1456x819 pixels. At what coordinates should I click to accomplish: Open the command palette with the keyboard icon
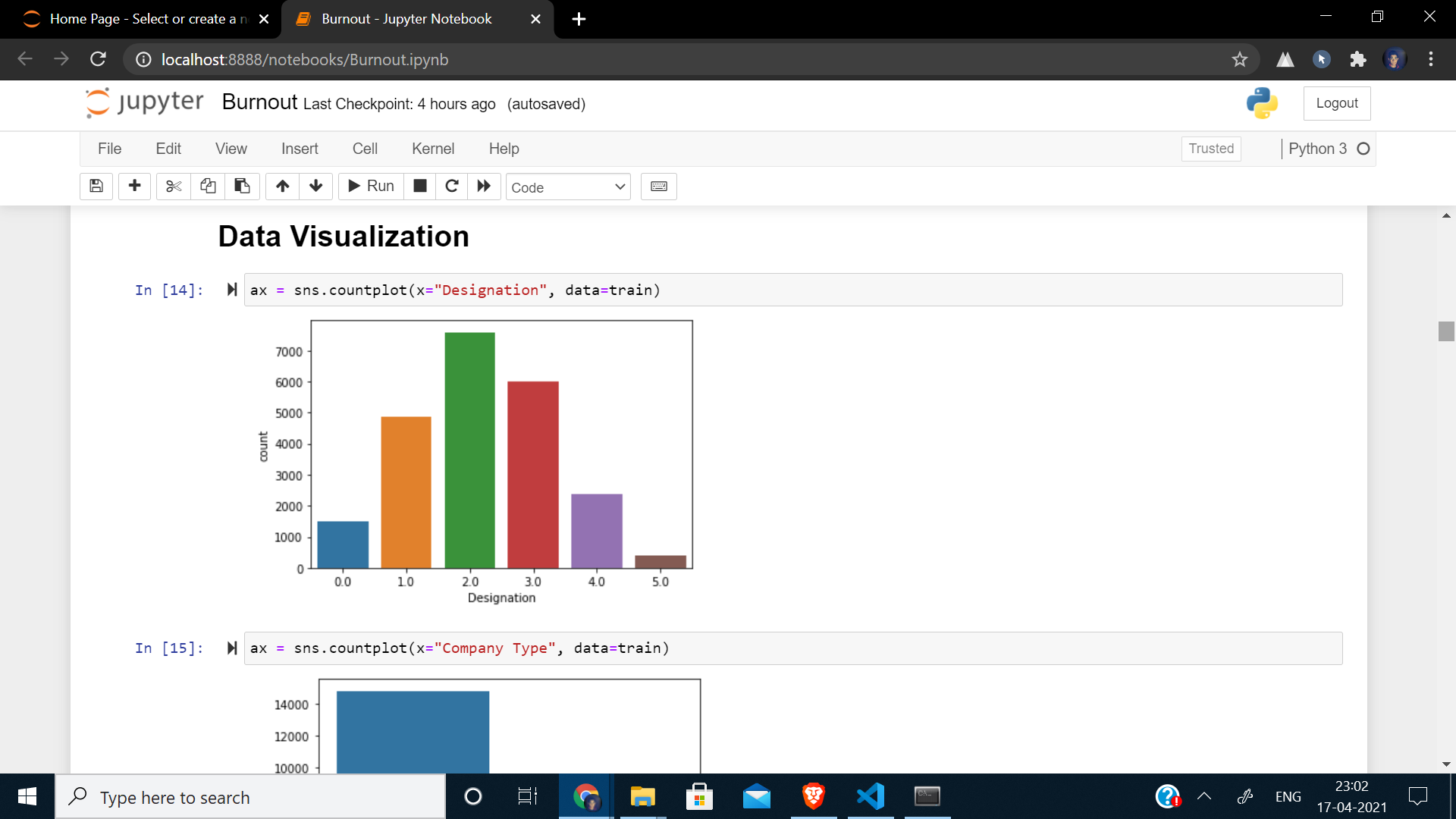coord(658,186)
